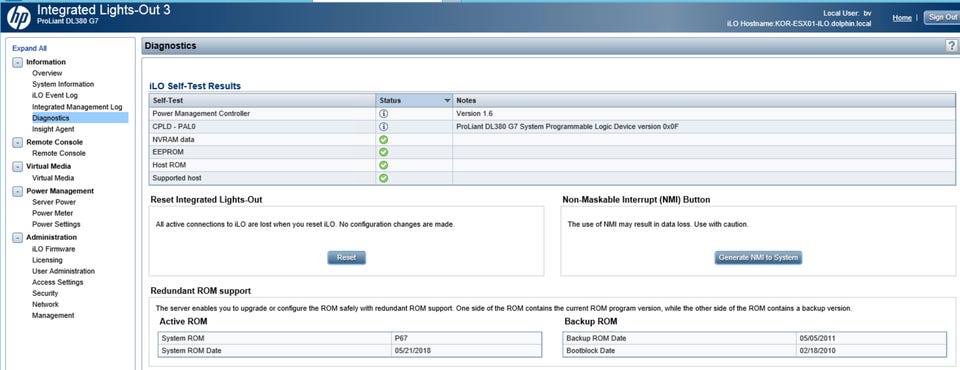
Task: Open the Status column sort dropdown arrow
Action: [x=447, y=100]
